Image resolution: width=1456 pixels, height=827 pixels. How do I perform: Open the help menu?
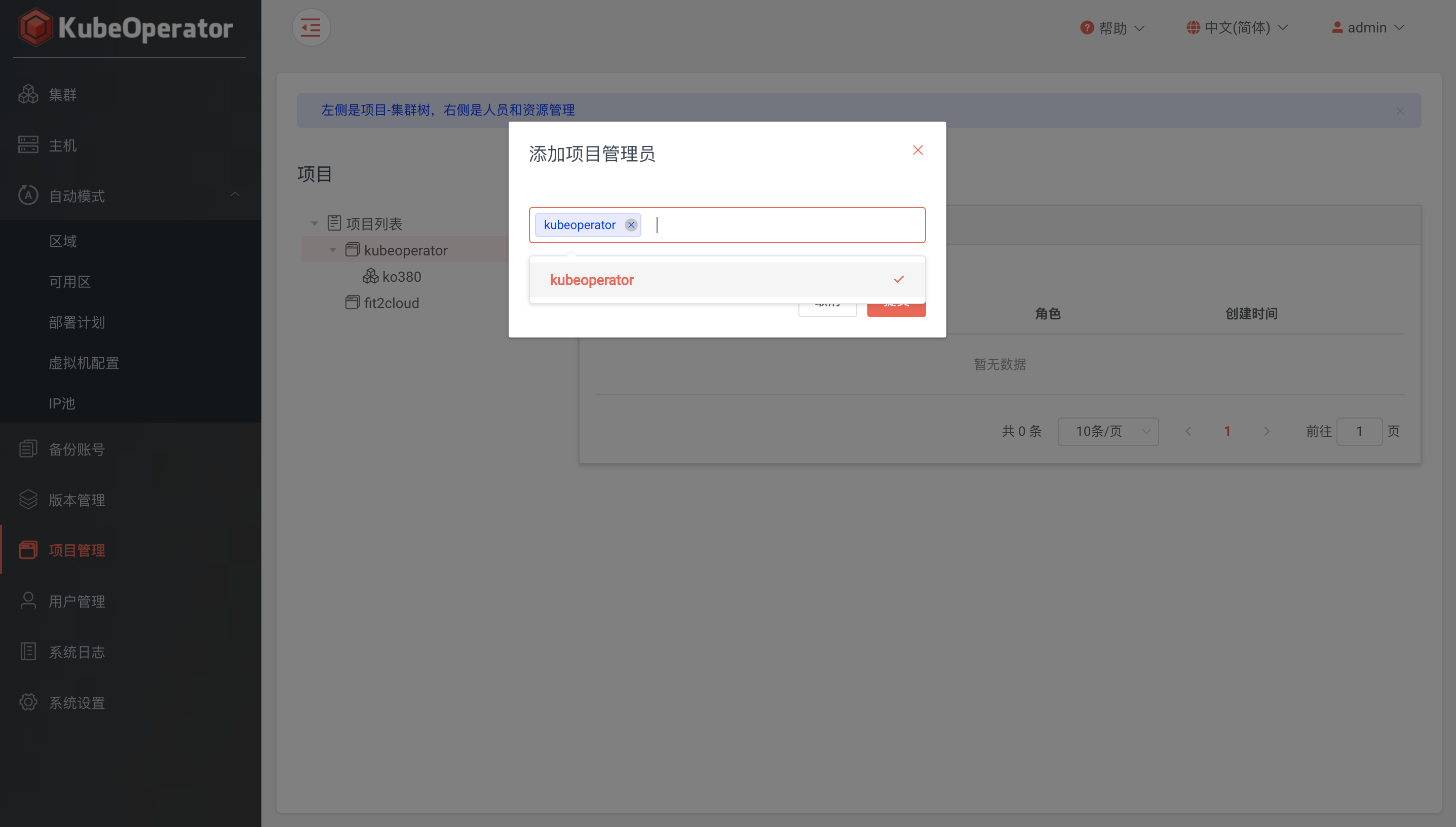click(1113, 27)
